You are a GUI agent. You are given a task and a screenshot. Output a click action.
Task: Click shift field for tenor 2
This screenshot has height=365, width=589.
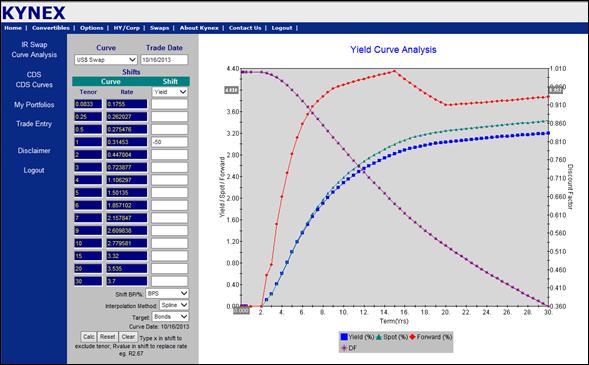pos(169,155)
